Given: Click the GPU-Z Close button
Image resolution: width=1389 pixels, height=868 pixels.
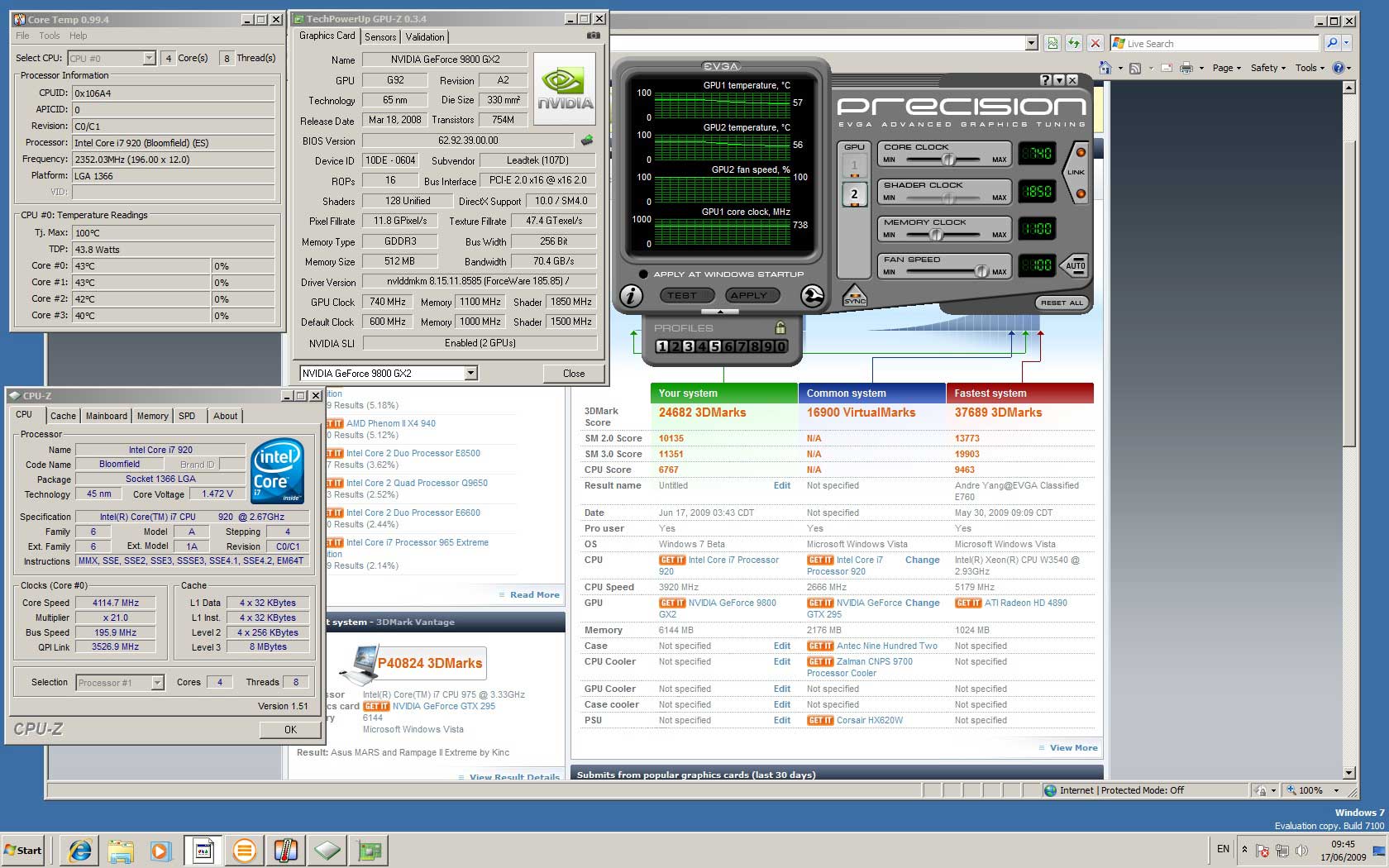Looking at the screenshot, I should (574, 374).
